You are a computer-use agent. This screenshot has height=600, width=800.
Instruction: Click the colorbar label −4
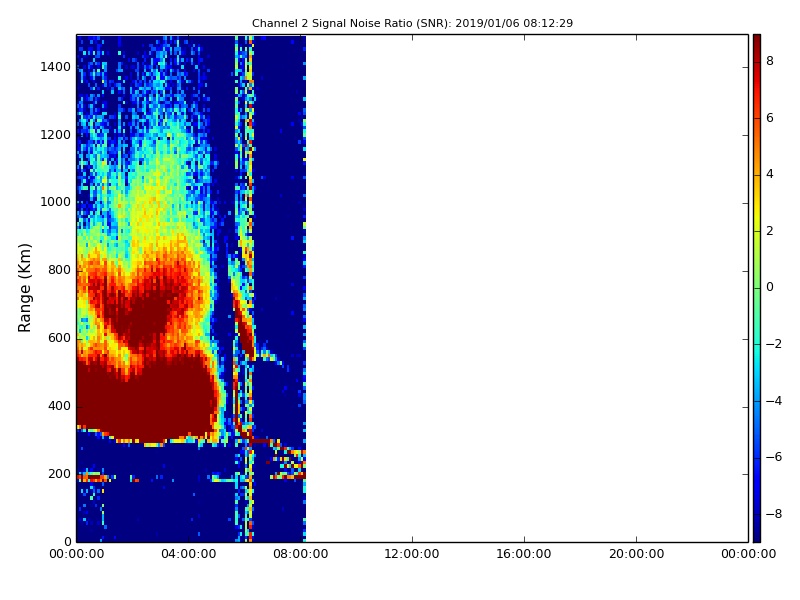pyautogui.click(x=773, y=401)
